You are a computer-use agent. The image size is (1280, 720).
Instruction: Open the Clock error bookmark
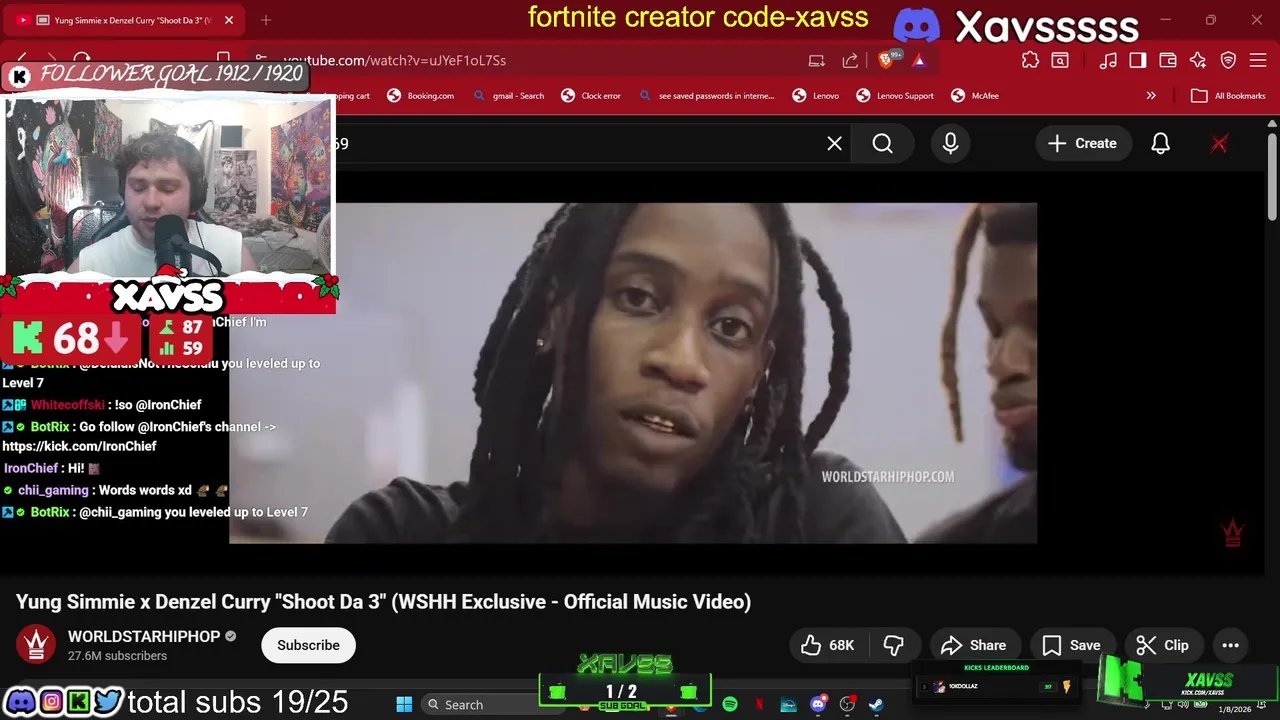[591, 96]
